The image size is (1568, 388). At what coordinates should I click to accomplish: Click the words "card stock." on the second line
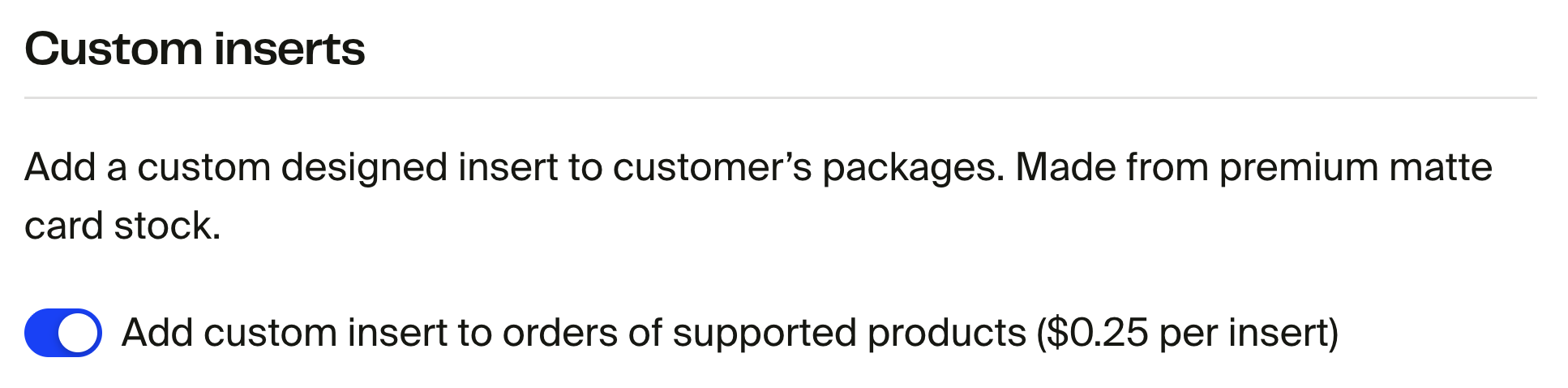pyautogui.click(x=122, y=226)
